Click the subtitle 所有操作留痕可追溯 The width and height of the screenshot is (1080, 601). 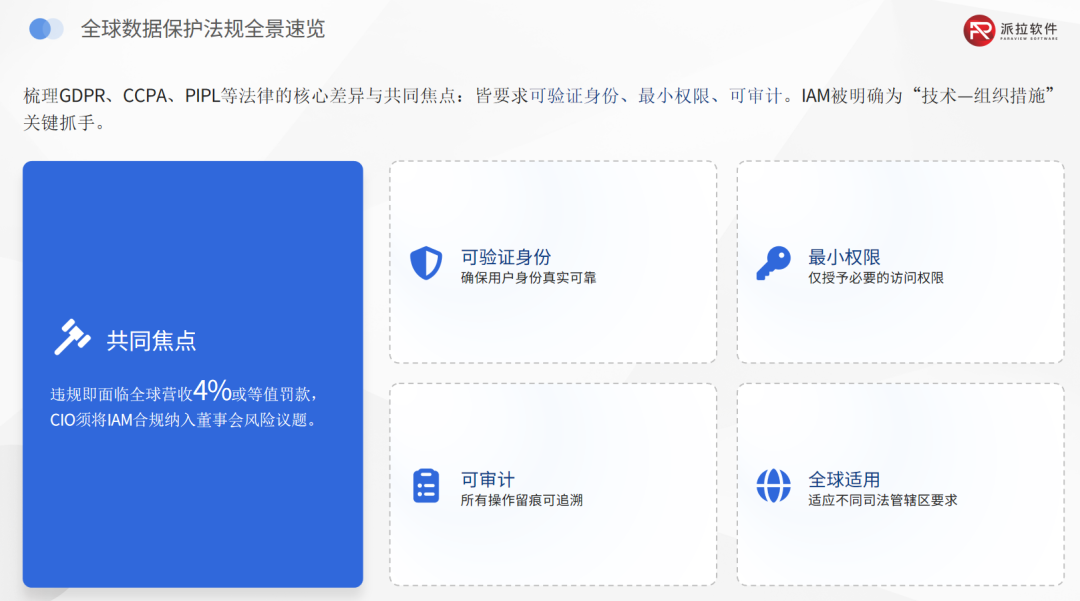click(521, 500)
